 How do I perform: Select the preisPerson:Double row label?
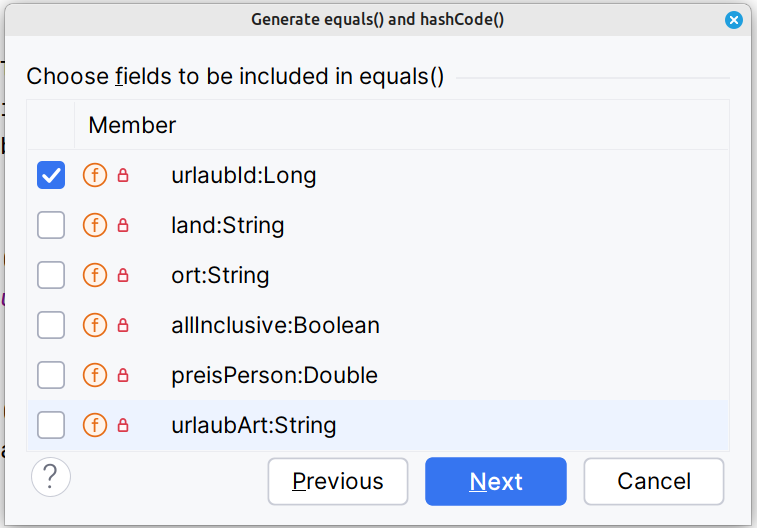pyautogui.click(x=274, y=376)
